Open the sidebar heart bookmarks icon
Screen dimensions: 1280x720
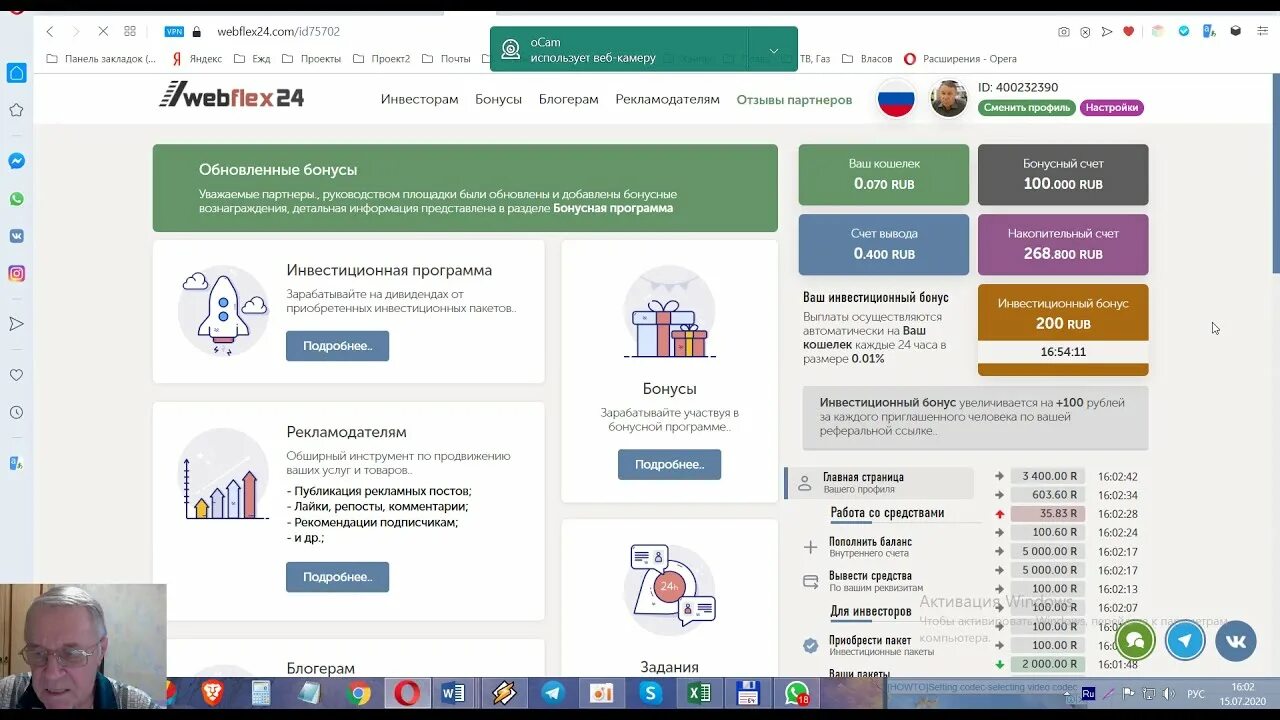click(16, 375)
